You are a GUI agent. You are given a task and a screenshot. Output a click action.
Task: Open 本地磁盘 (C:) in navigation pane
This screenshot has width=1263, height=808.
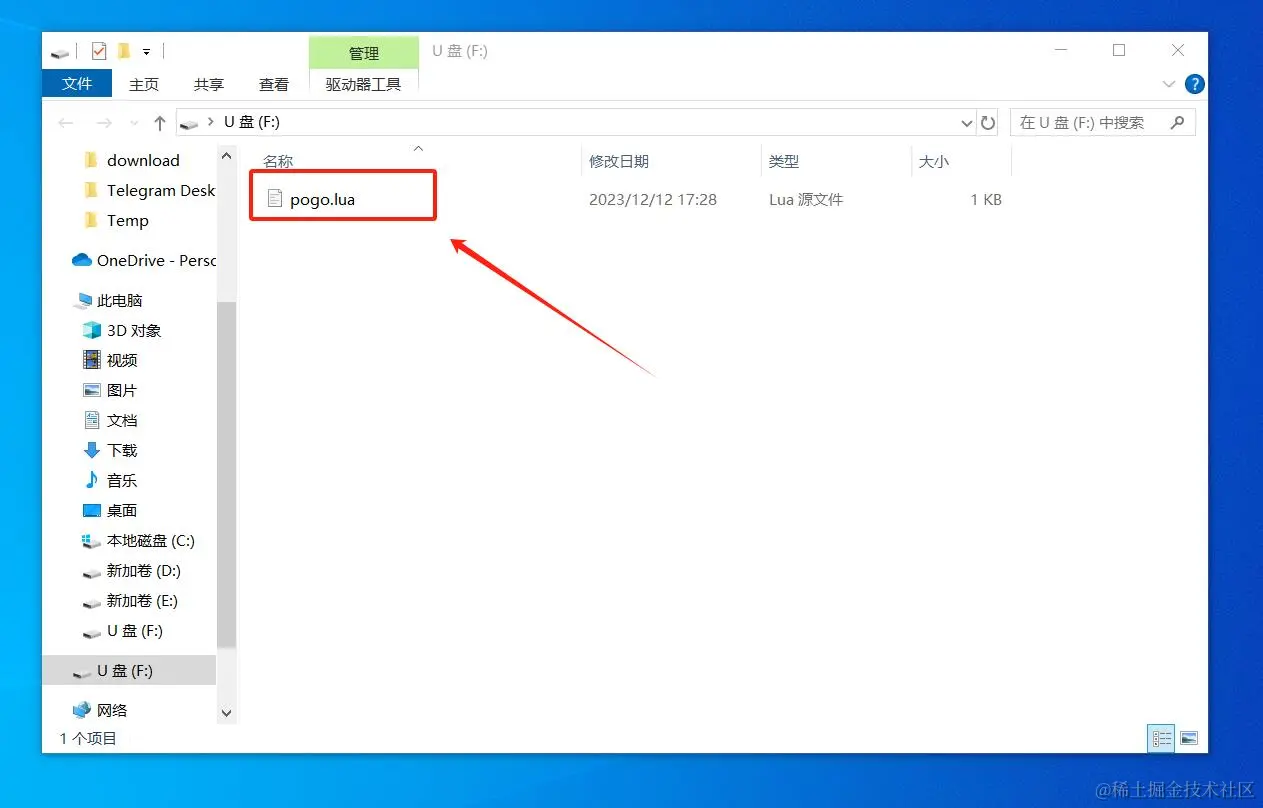coord(150,540)
